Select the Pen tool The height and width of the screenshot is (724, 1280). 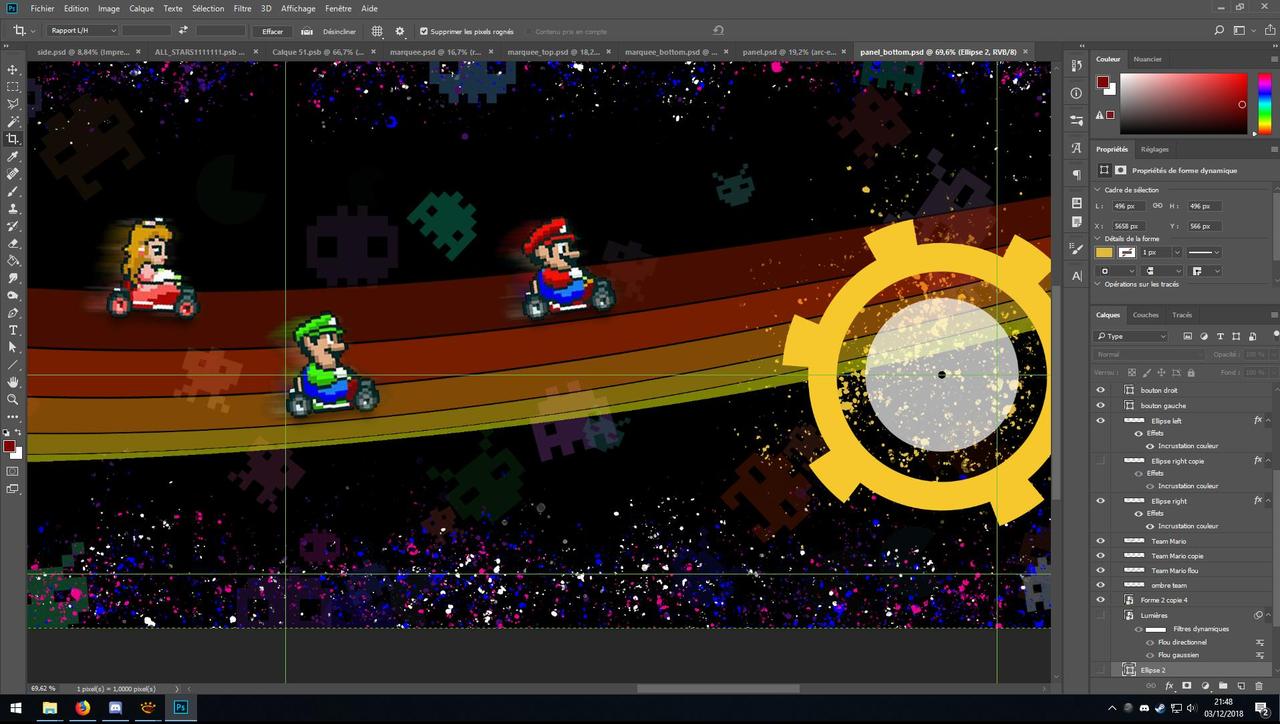[13, 312]
